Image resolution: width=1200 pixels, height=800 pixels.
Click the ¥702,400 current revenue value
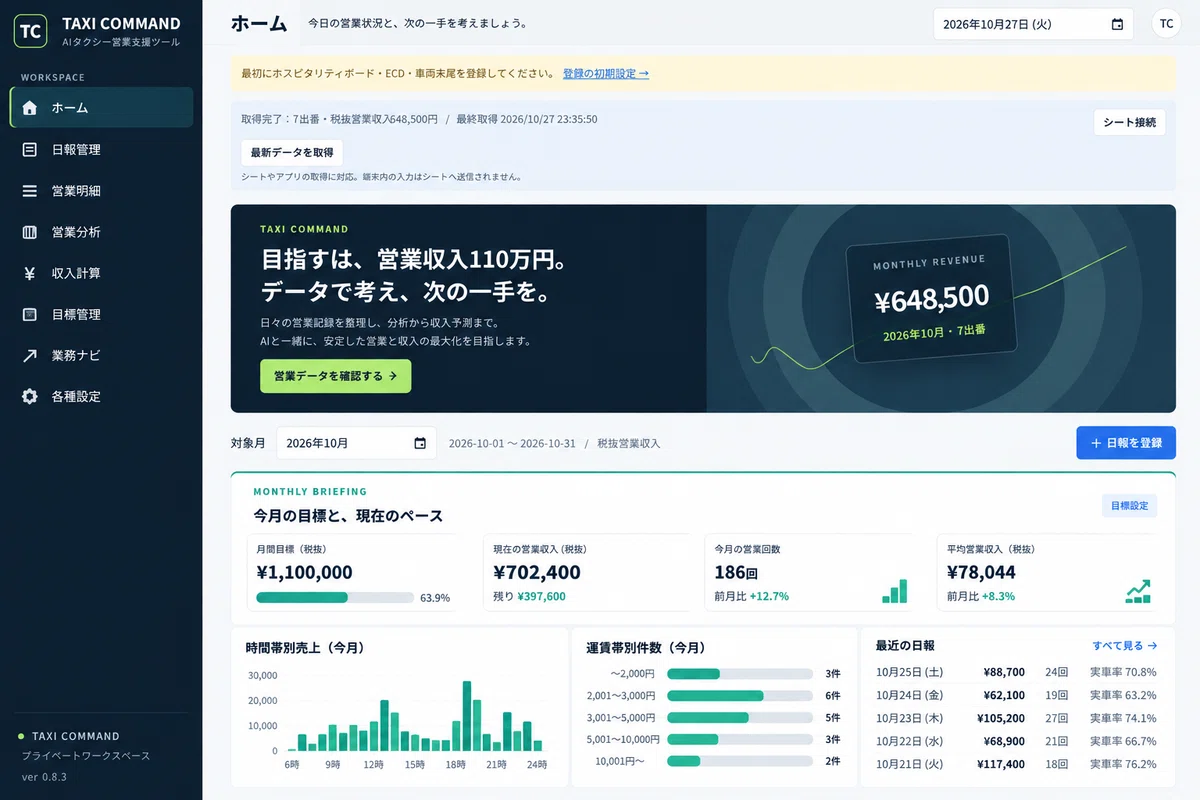[x=537, y=572]
